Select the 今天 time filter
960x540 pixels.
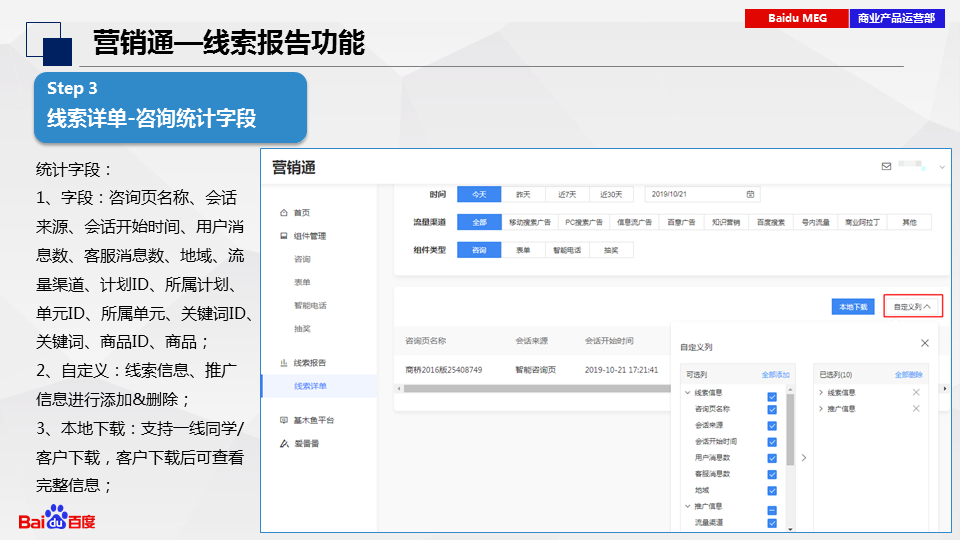[x=479, y=194]
